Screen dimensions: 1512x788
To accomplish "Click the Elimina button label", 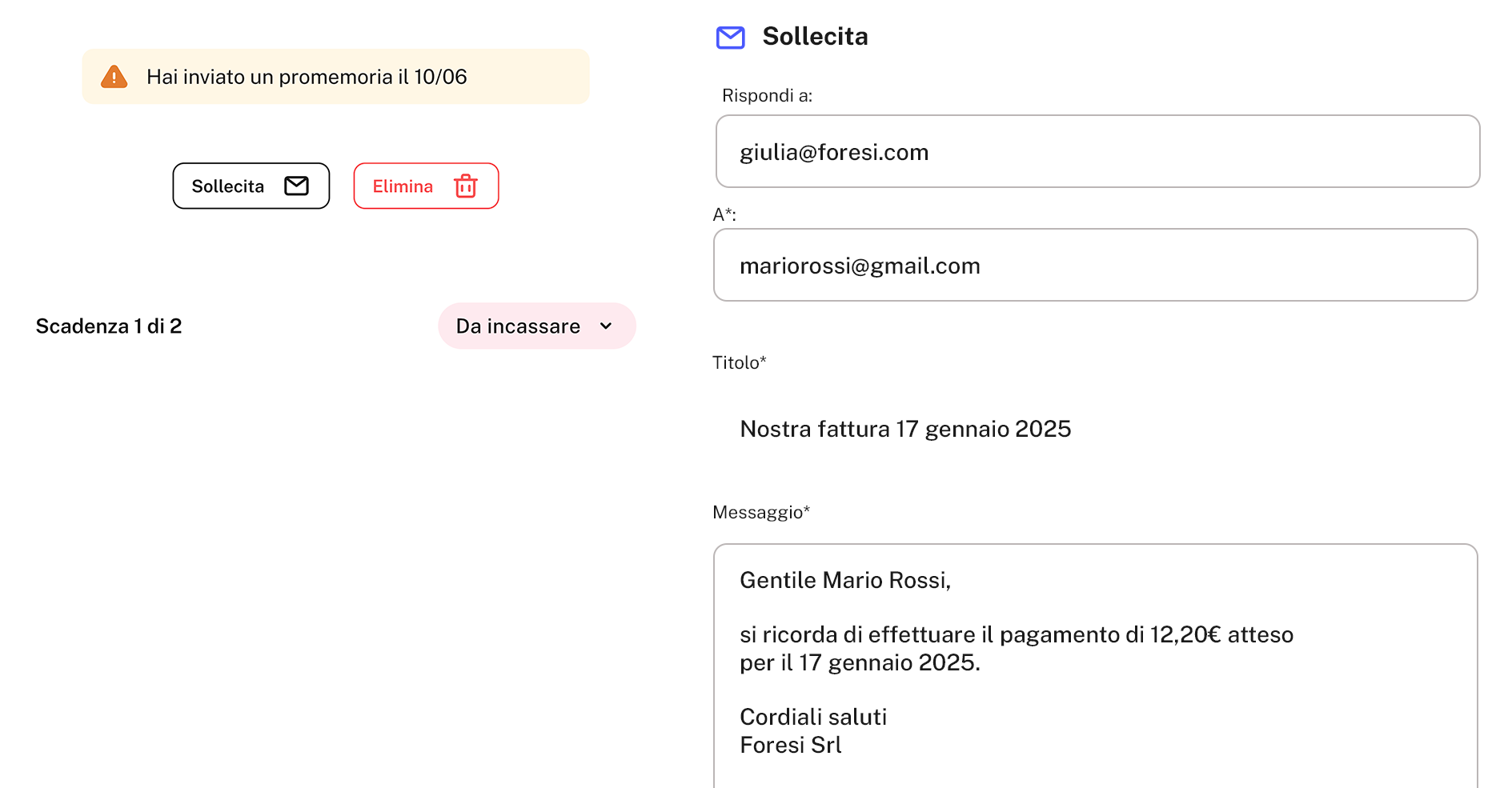I will coord(403,186).
